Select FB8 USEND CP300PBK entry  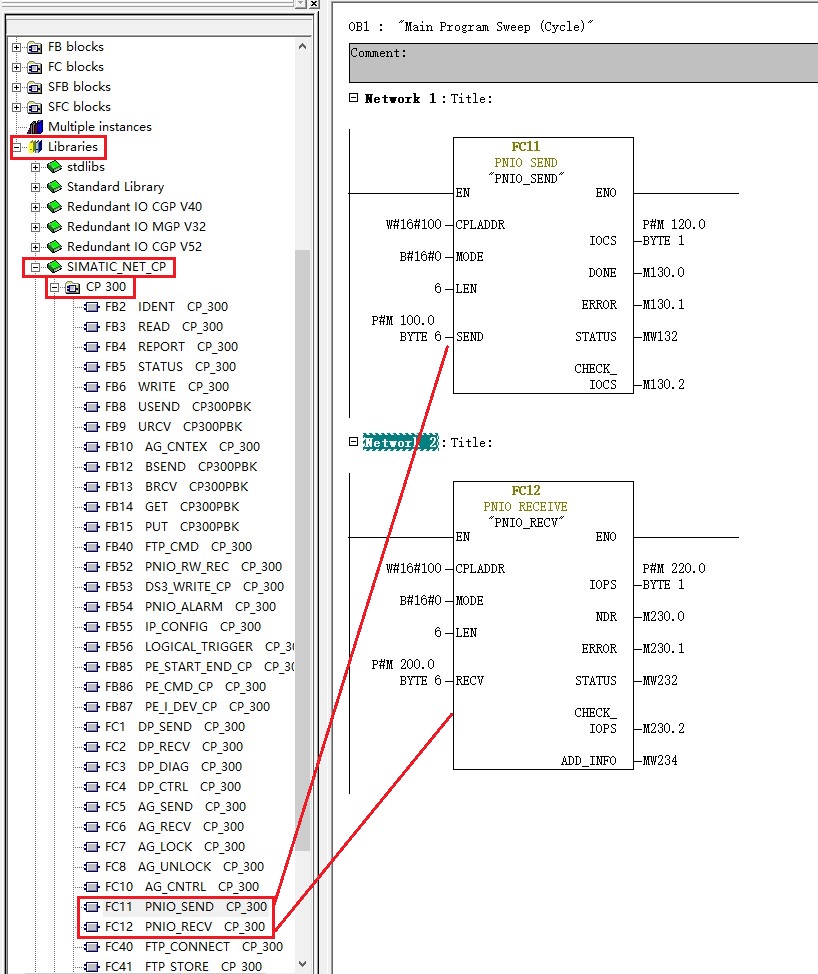pos(178,407)
